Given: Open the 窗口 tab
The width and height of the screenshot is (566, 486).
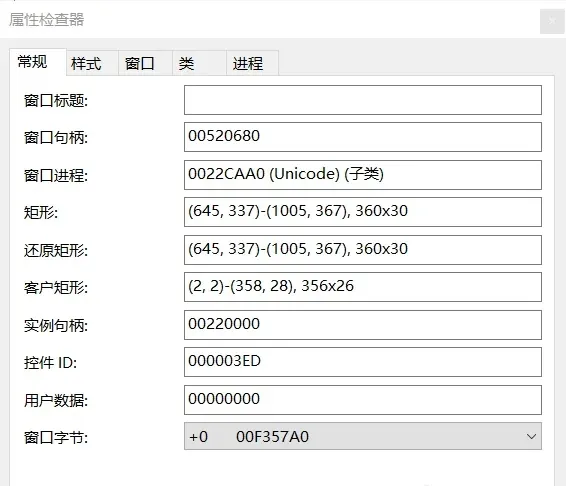Looking at the screenshot, I should (145, 63).
